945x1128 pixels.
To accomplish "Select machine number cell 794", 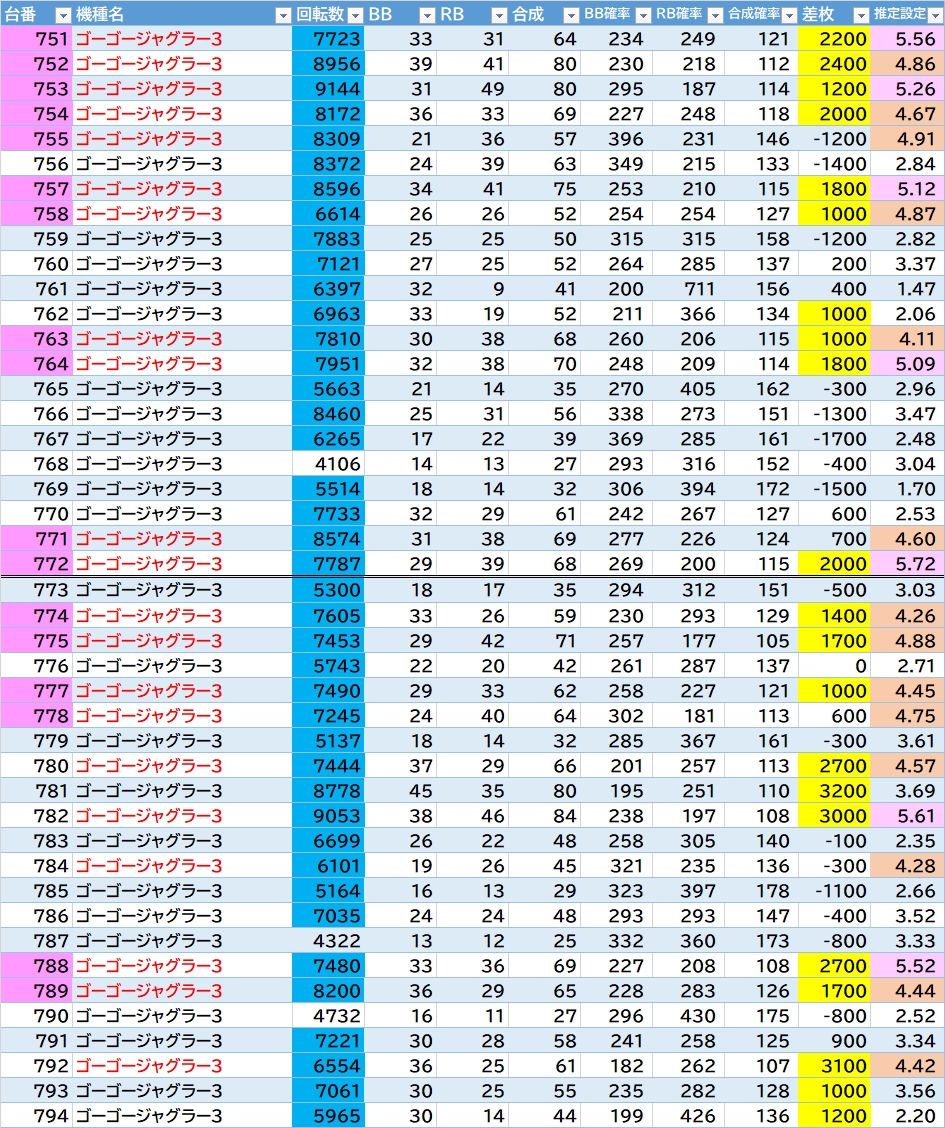I will click(37, 1116).
